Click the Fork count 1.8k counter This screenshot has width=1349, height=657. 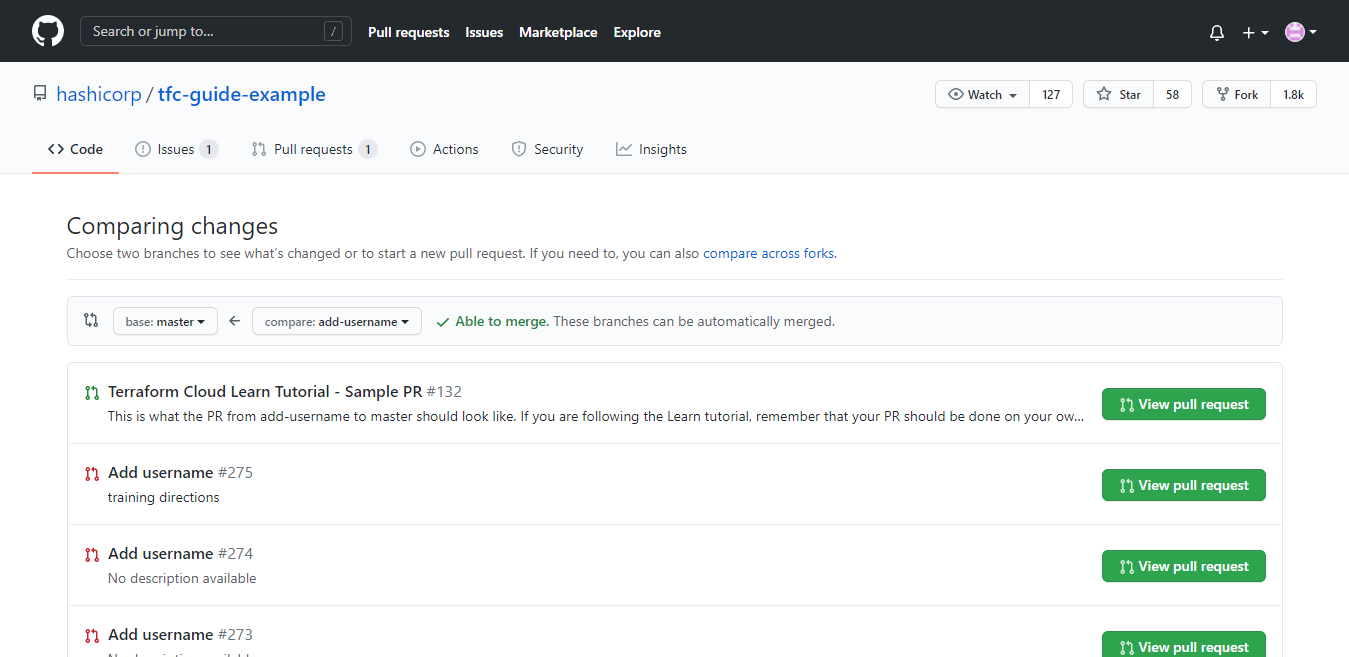(x=1293, y=94)
